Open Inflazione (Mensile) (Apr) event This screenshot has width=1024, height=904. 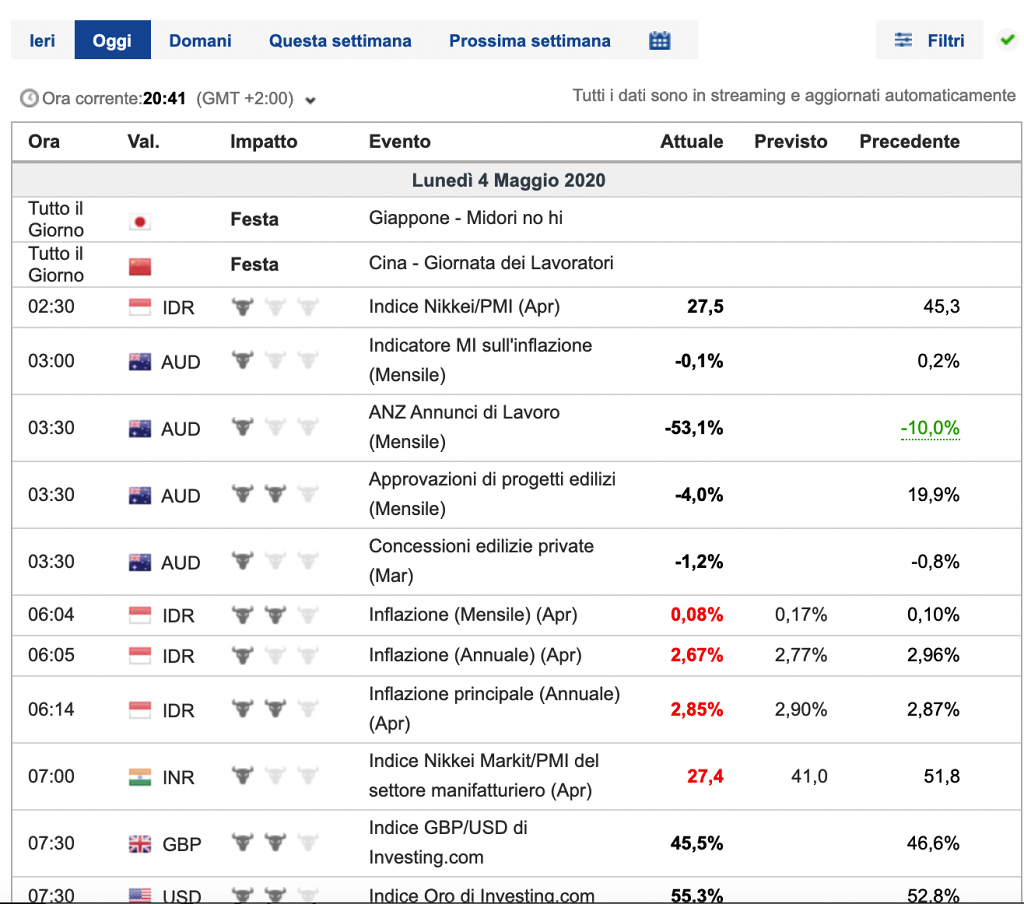(x=473, y=615)
